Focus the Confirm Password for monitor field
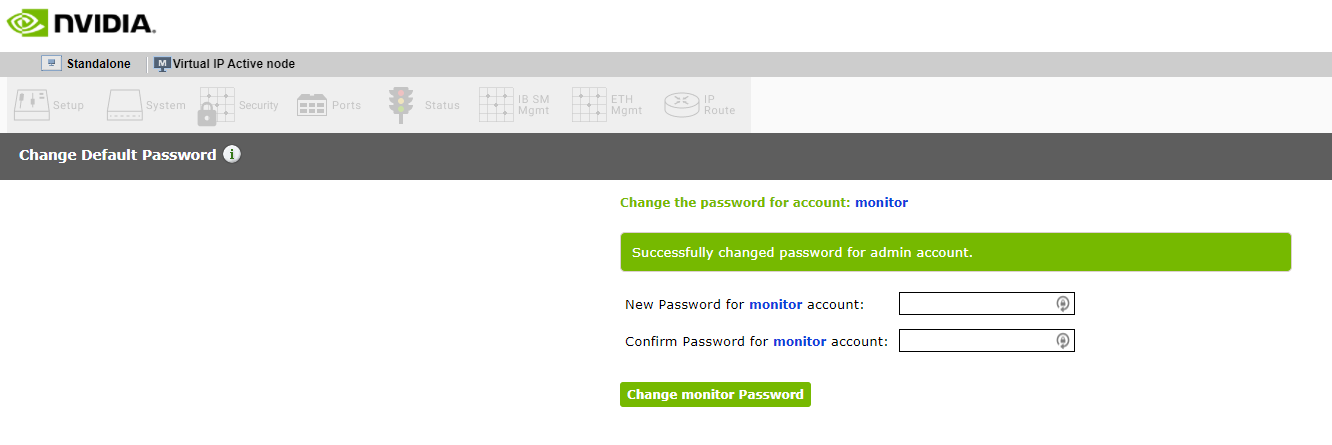 pyautogui.click(x=976, y=341)
